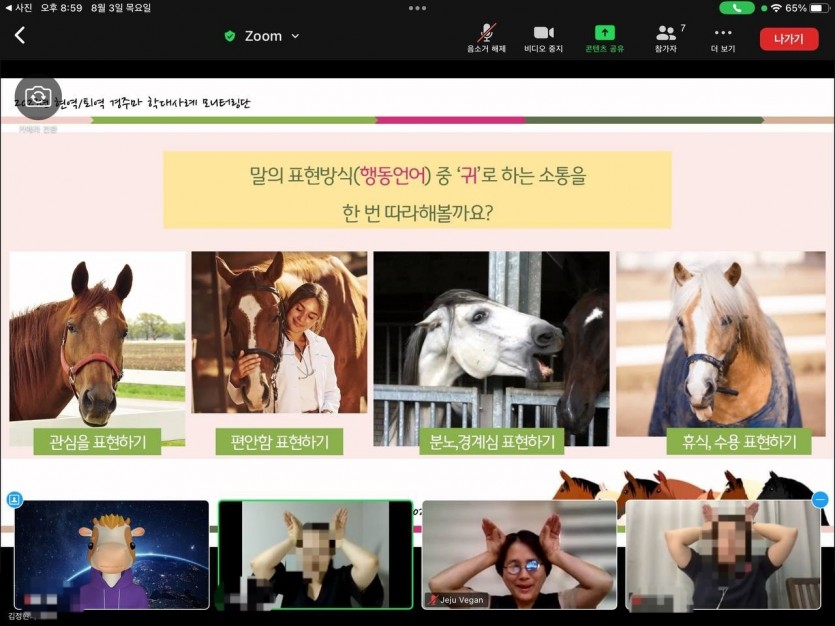Open content sharing (콘텐츠 공유)

604,38
